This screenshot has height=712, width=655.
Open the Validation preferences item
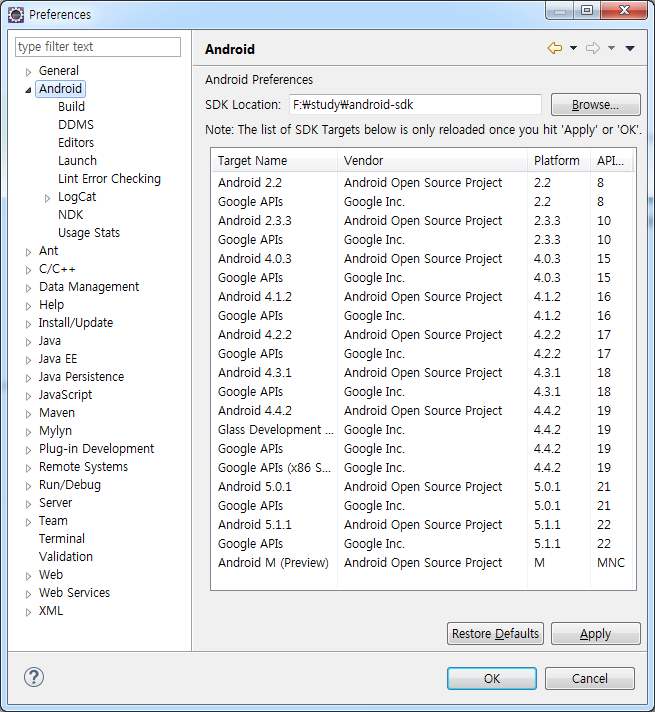click(x=66, y=557)
